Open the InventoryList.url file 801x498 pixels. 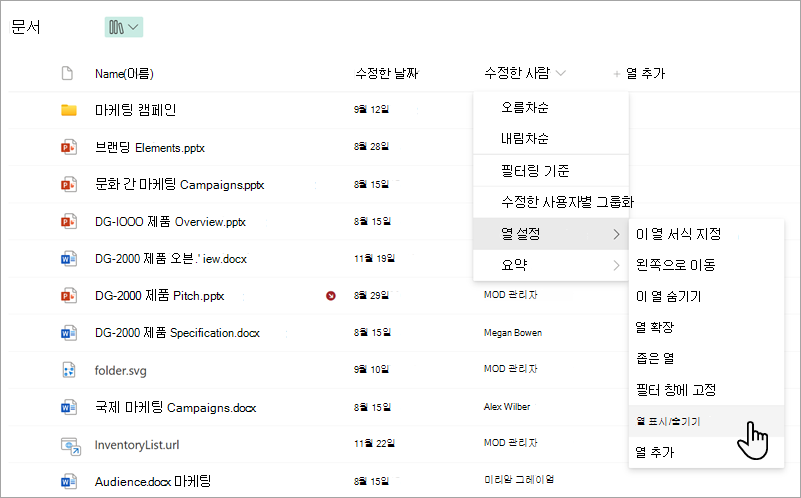136,445
